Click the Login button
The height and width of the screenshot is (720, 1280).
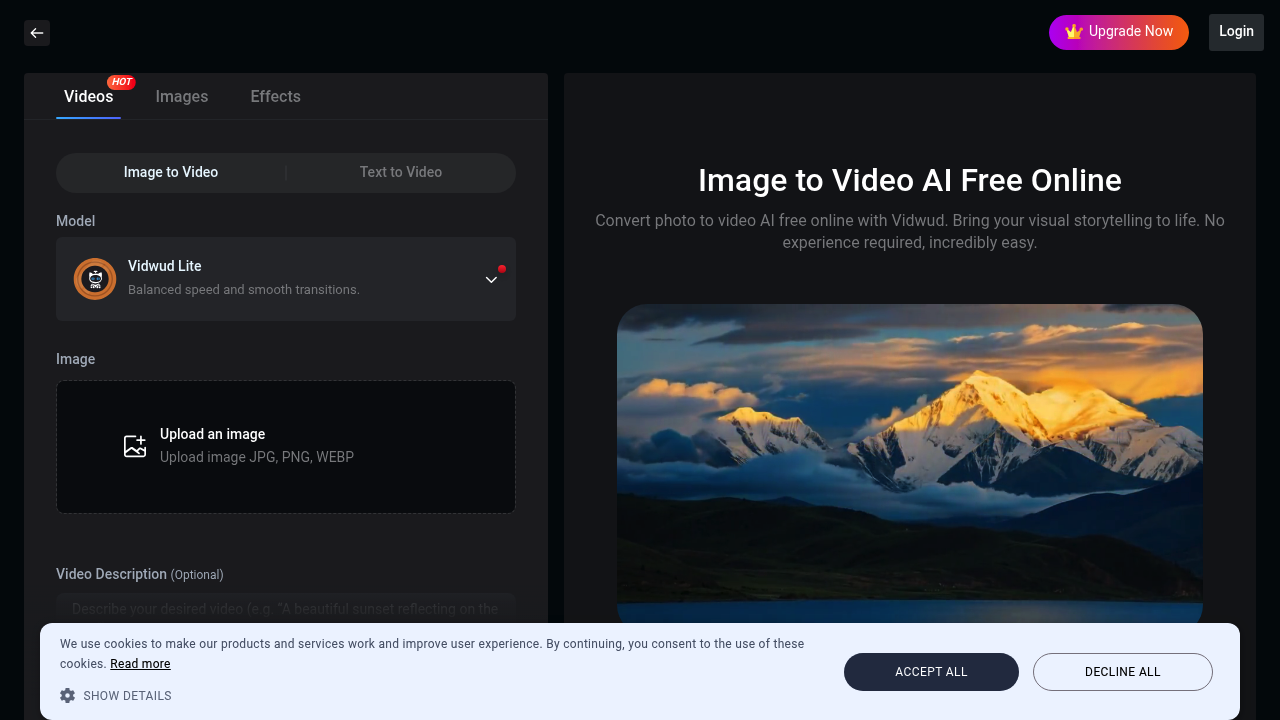pos(1236,31)
